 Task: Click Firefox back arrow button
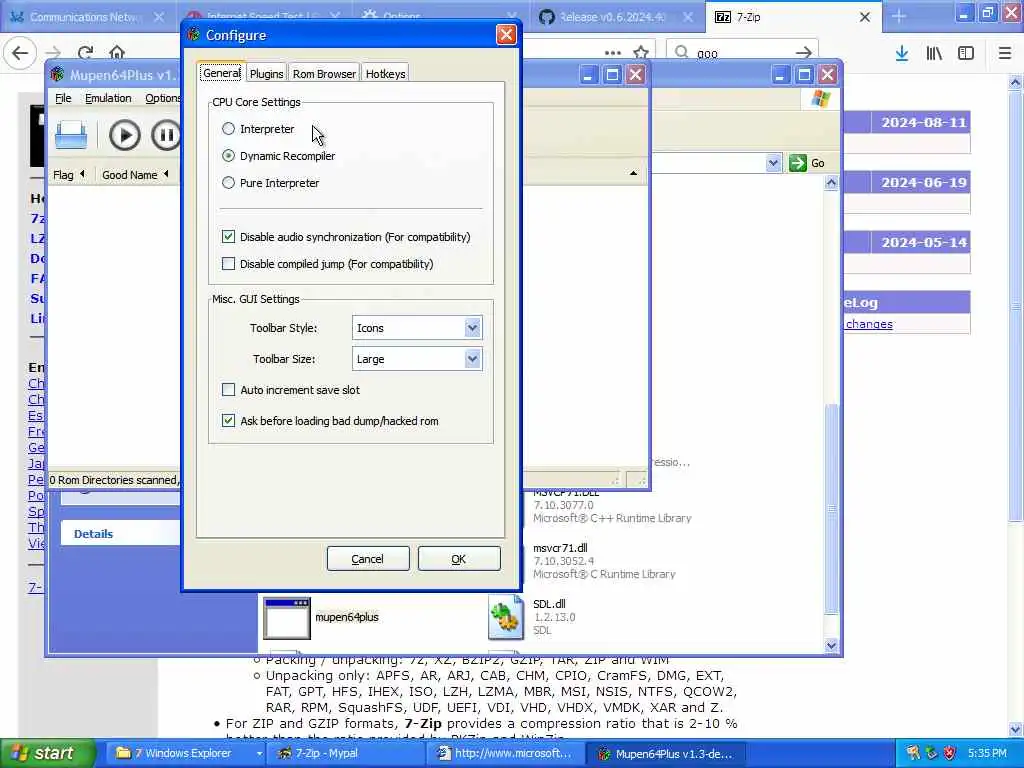20,53
